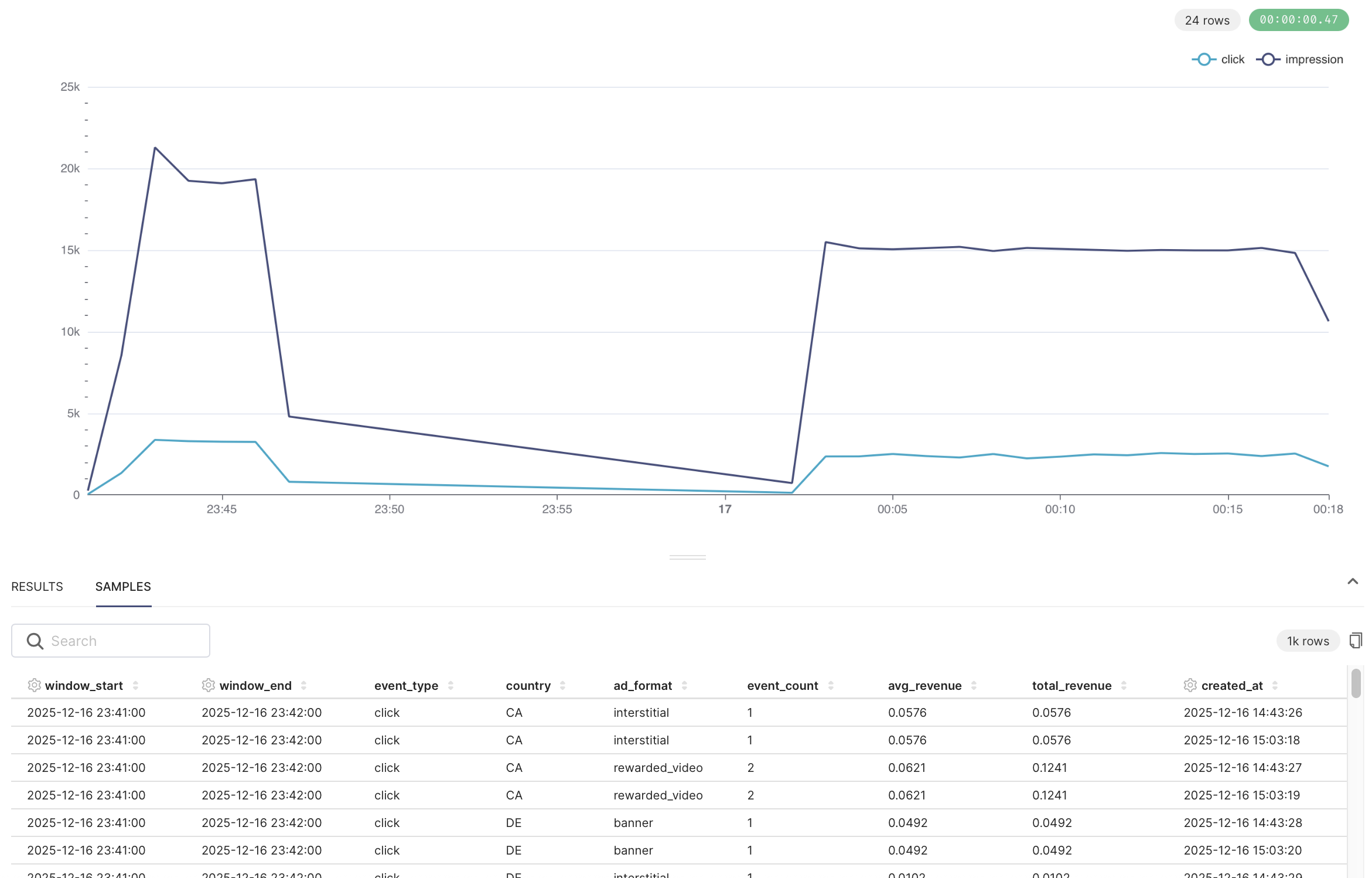Sort by the event_type column arrows
Viewport: 1372px width, 878px height.
coord(450,685)
